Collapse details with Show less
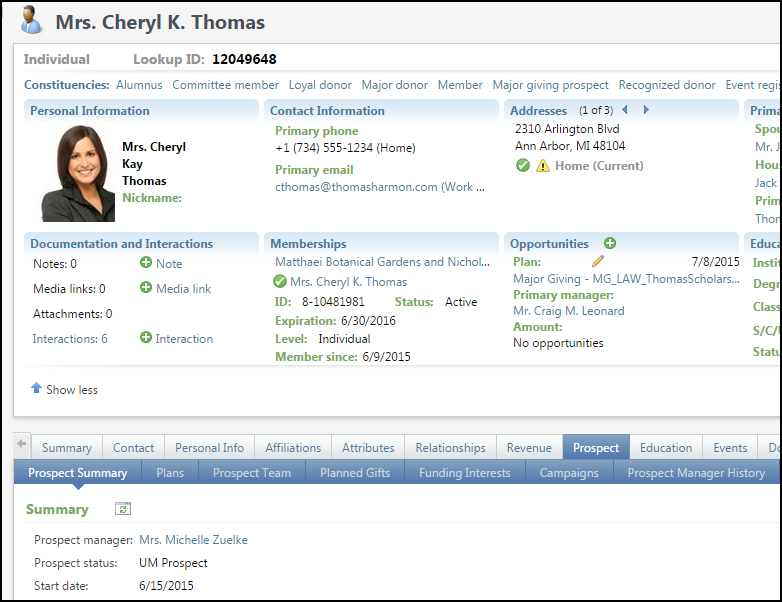782x602 pixels. coord(64,389)
